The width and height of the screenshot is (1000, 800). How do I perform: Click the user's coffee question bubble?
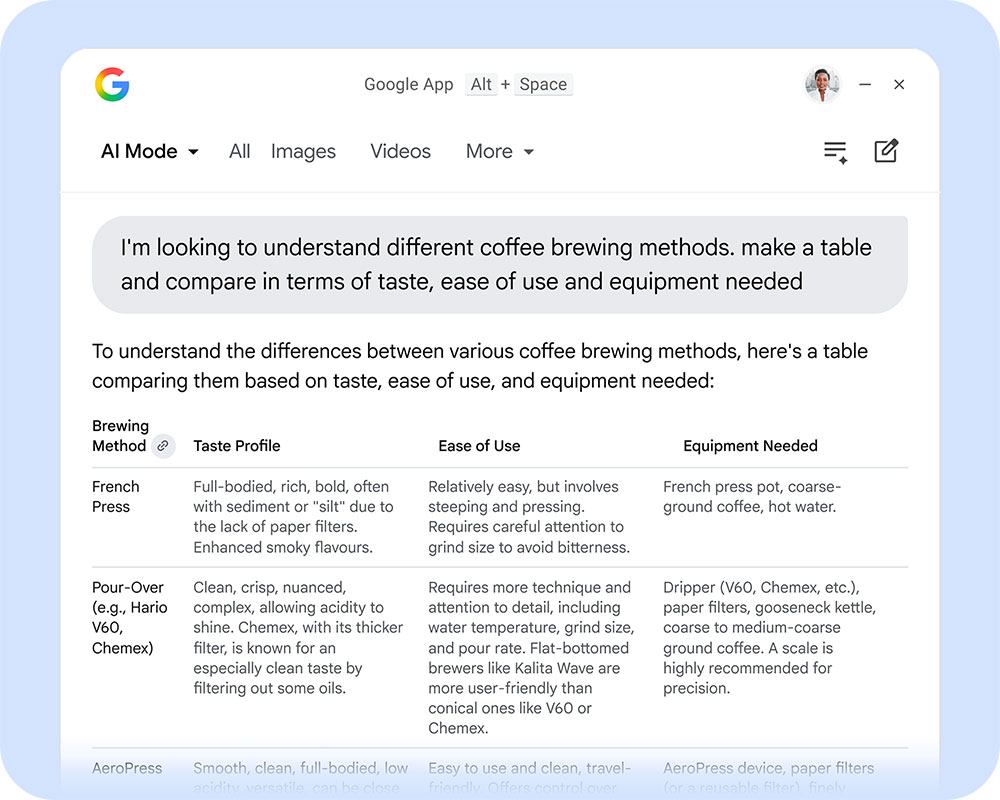(x=500, y=264)
